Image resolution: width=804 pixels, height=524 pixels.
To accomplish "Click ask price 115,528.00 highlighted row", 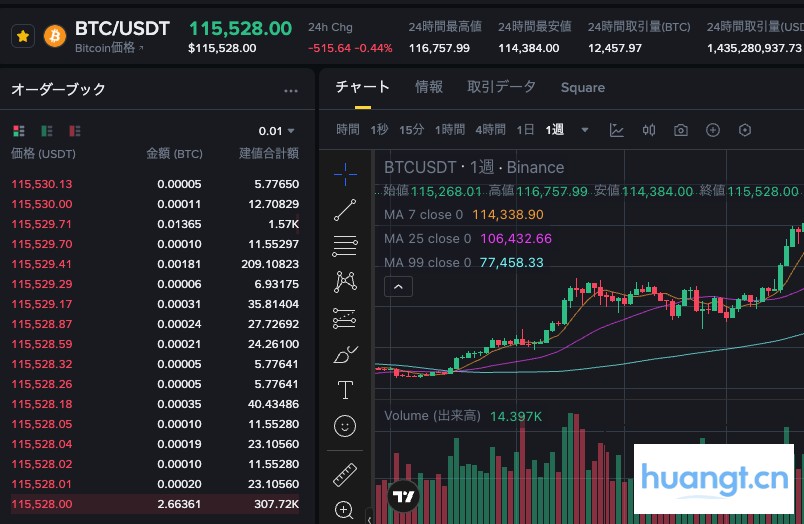I will 155,504.
